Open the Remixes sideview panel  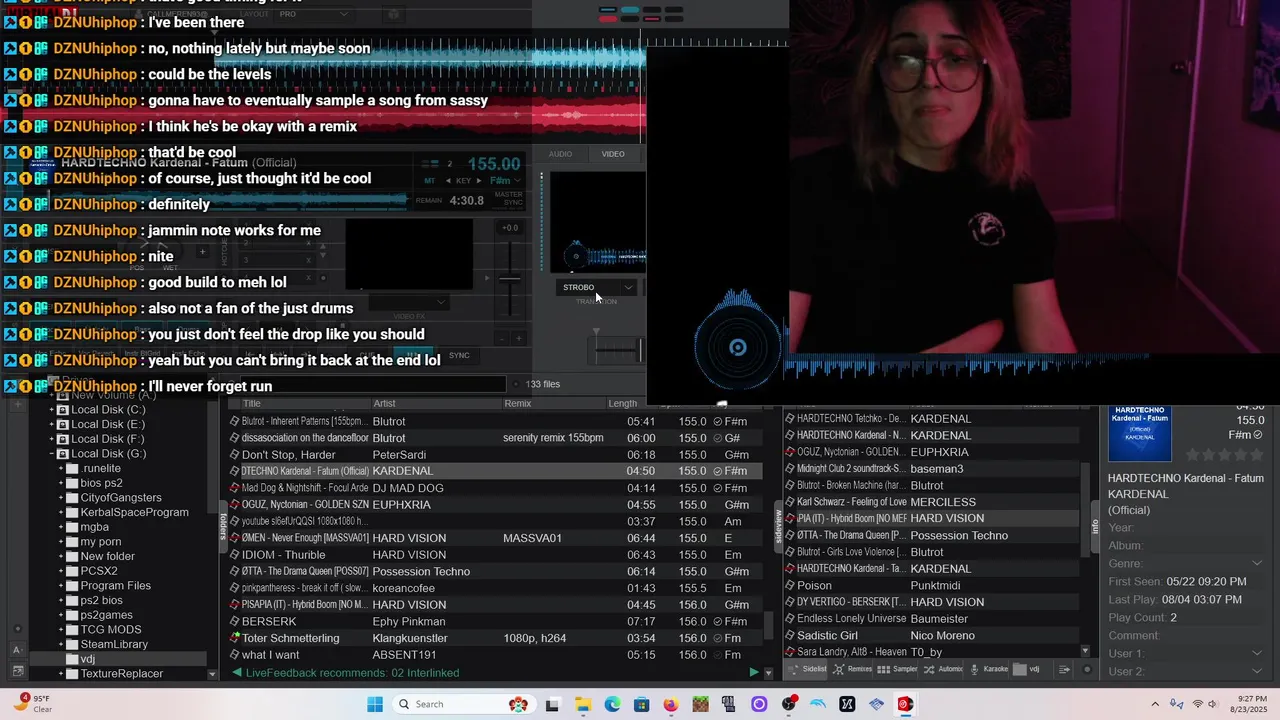[x=852, y=669]
